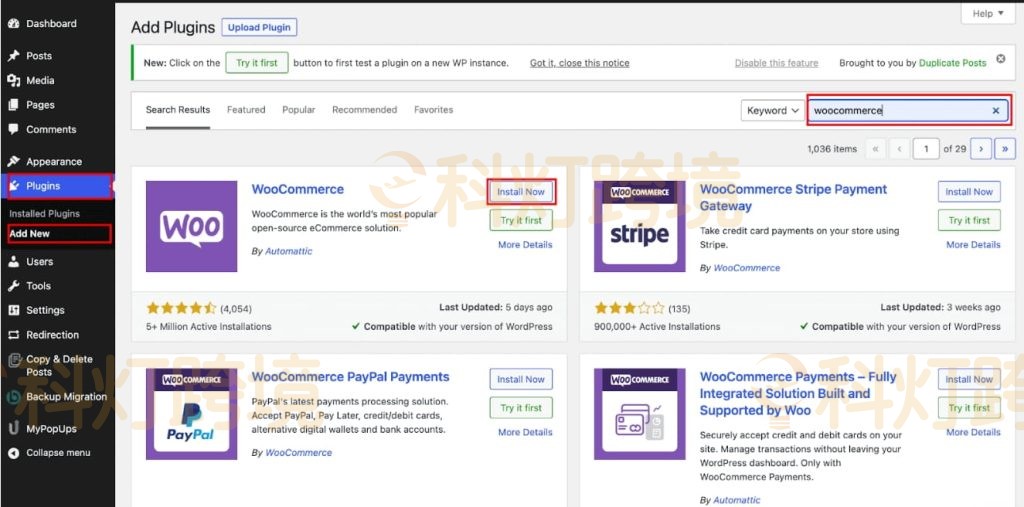This screenshot has width=1024, height=507.
Task: Click the WooCommerce Payments plugin thumbnail
Action: click(x=639, y=414)
